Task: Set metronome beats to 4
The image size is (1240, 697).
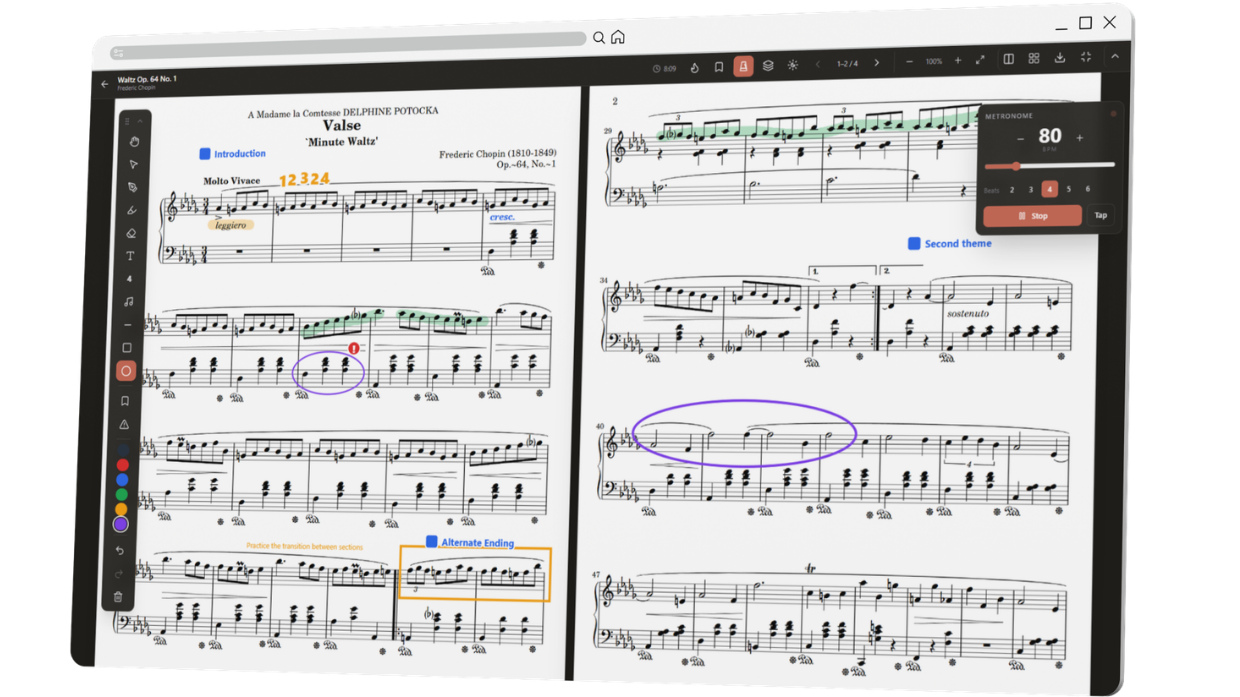Action: 1050,189
